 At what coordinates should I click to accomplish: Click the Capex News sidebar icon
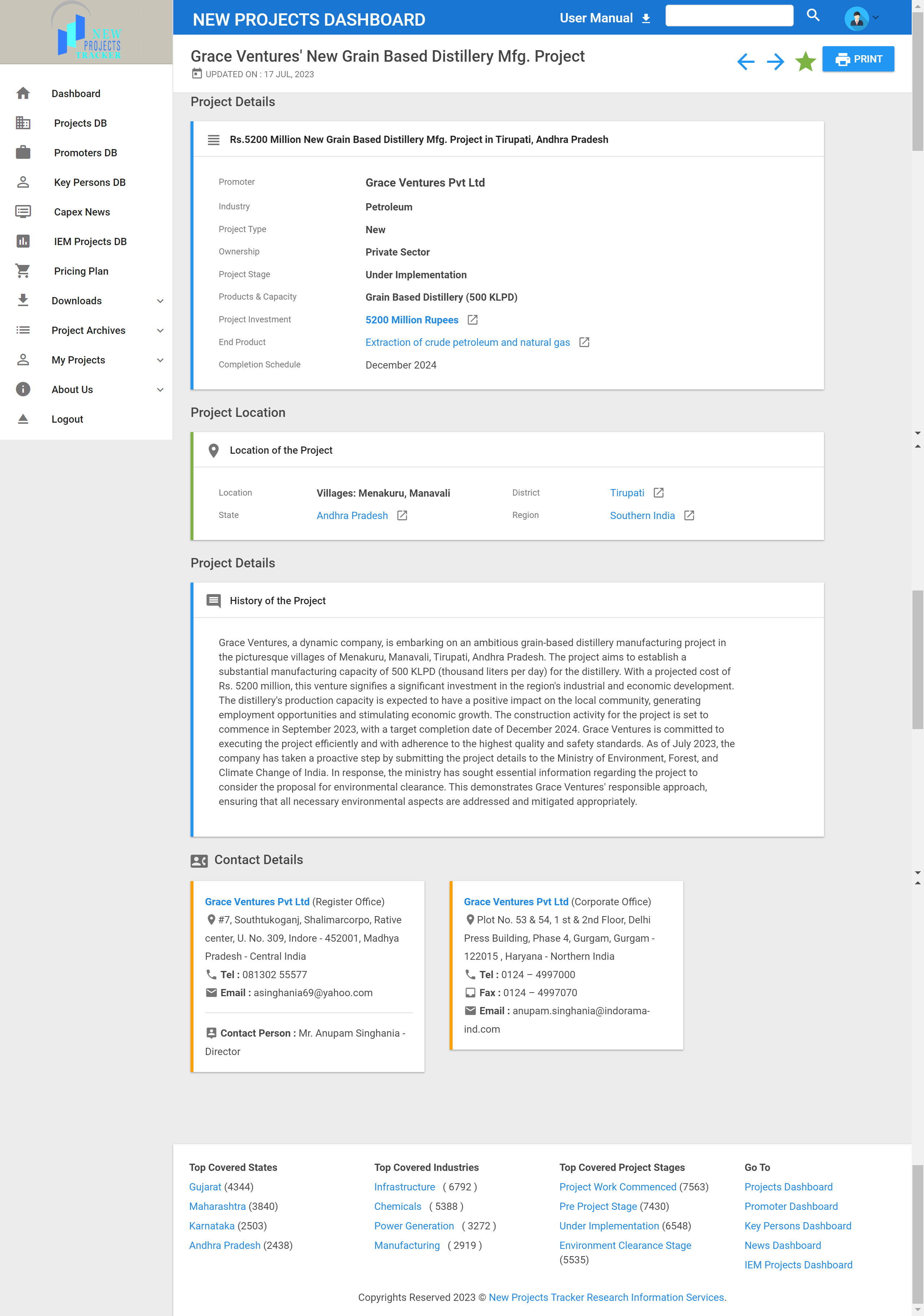(23, 212)
